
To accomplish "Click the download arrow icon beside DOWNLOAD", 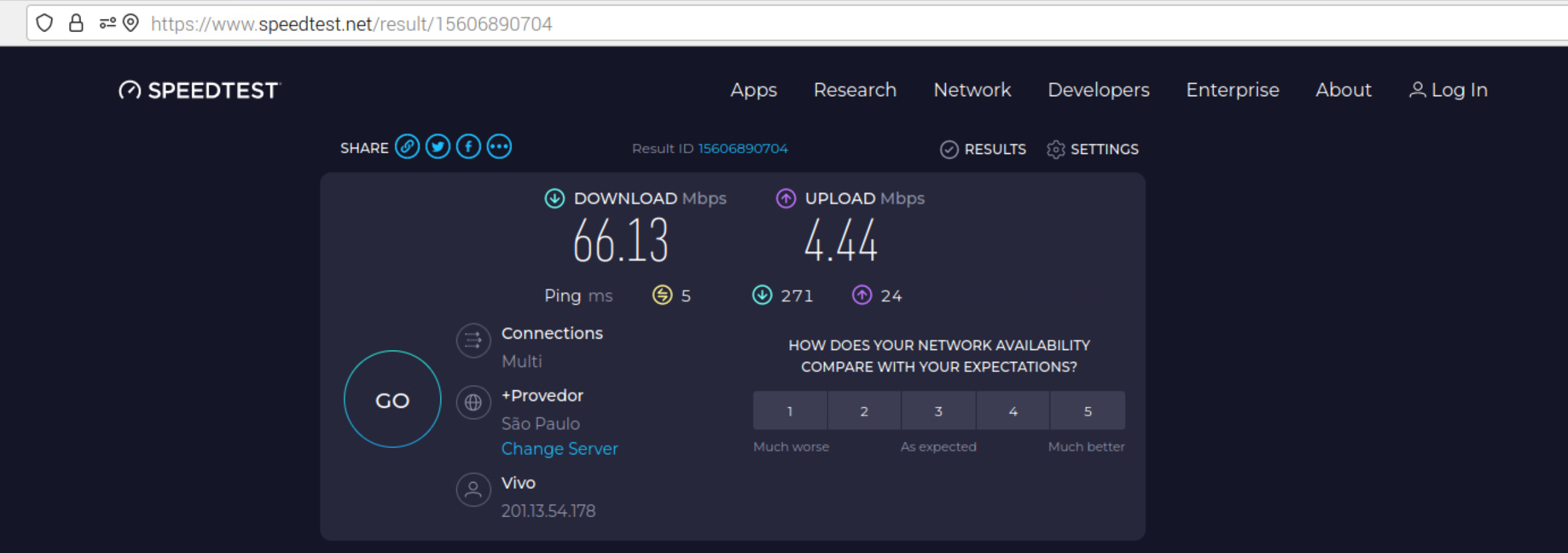I will tap(554, 199).
